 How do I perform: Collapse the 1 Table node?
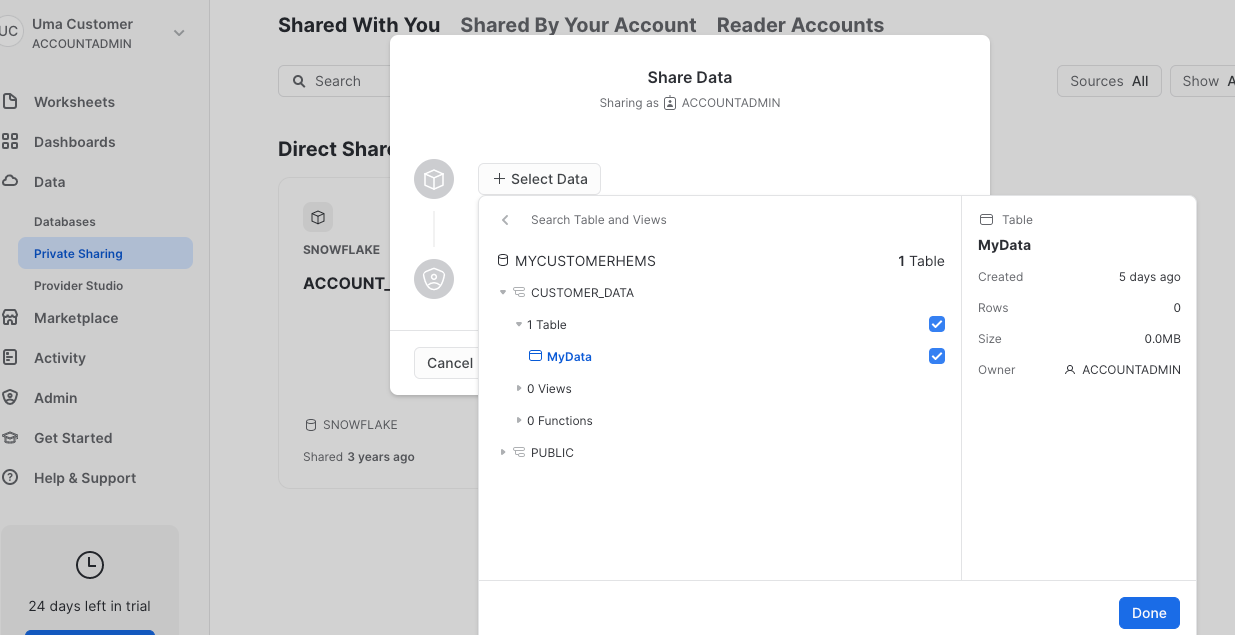(x=518, y=325)
